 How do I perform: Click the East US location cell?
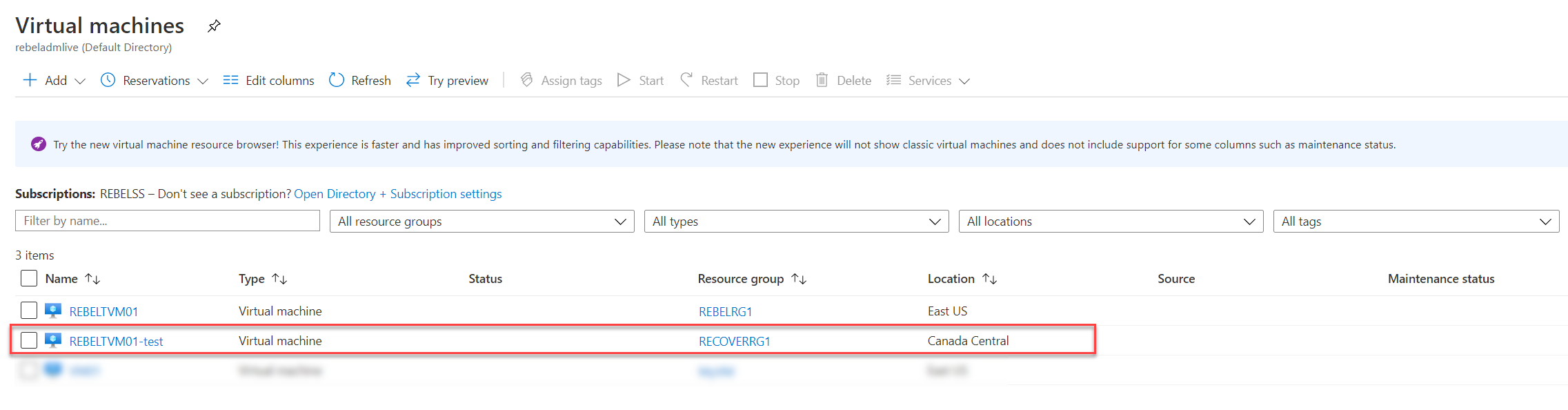tap(947, 311)
